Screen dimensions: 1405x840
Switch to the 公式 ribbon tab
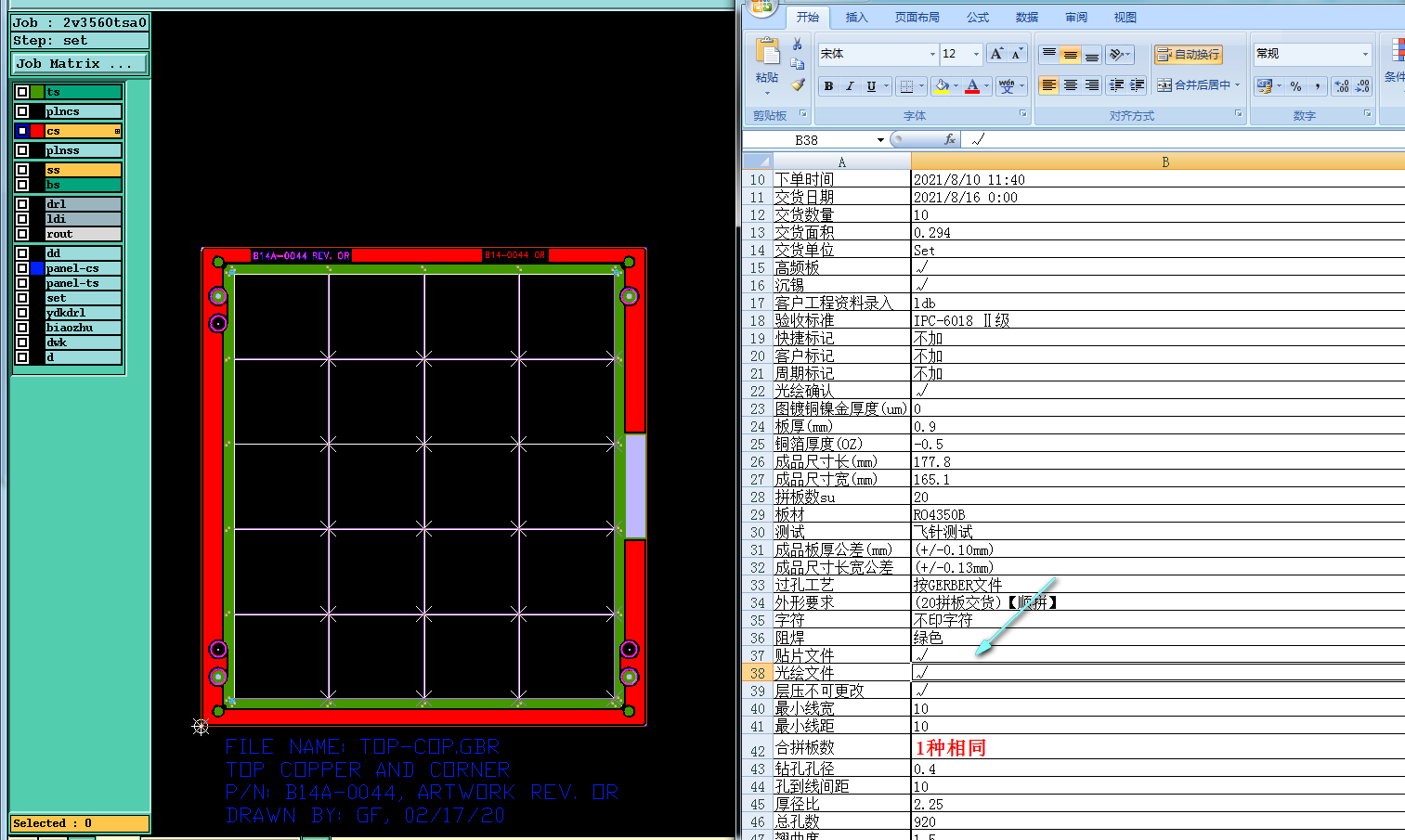coord(978,18)
